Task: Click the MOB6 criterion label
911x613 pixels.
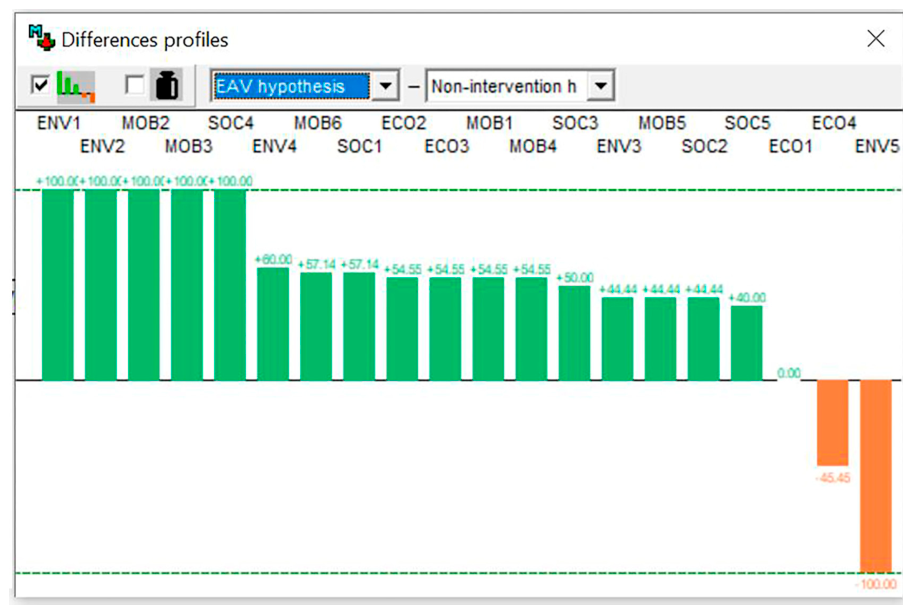Action: (x=318, y=123)
